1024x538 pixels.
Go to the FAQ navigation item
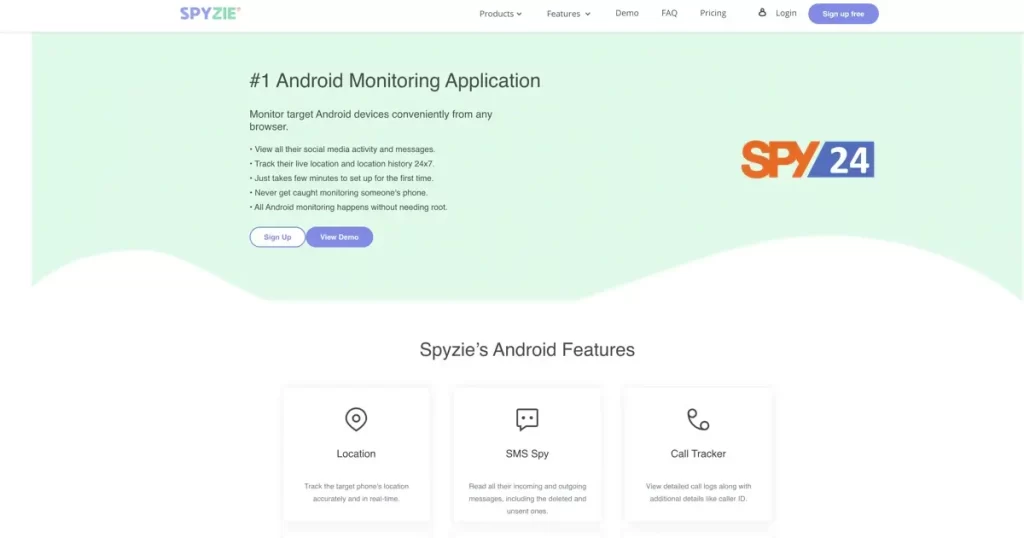(669, 13)
